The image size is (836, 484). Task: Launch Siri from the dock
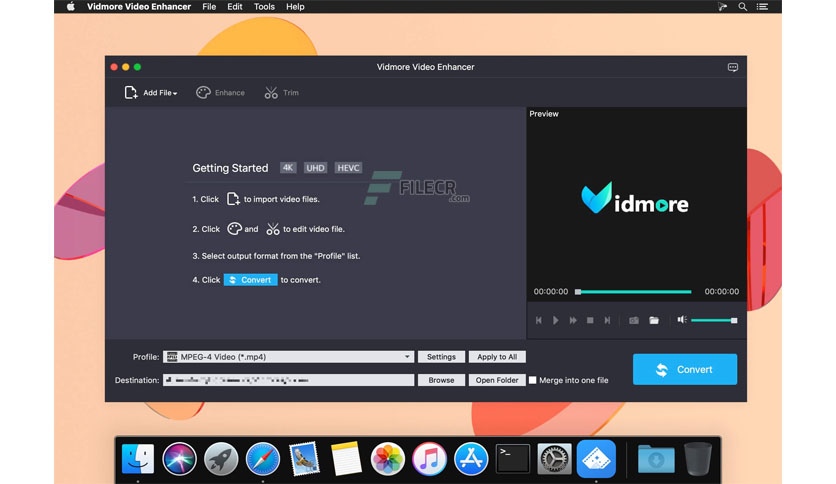pyautogui.click(x=179, y=459)
